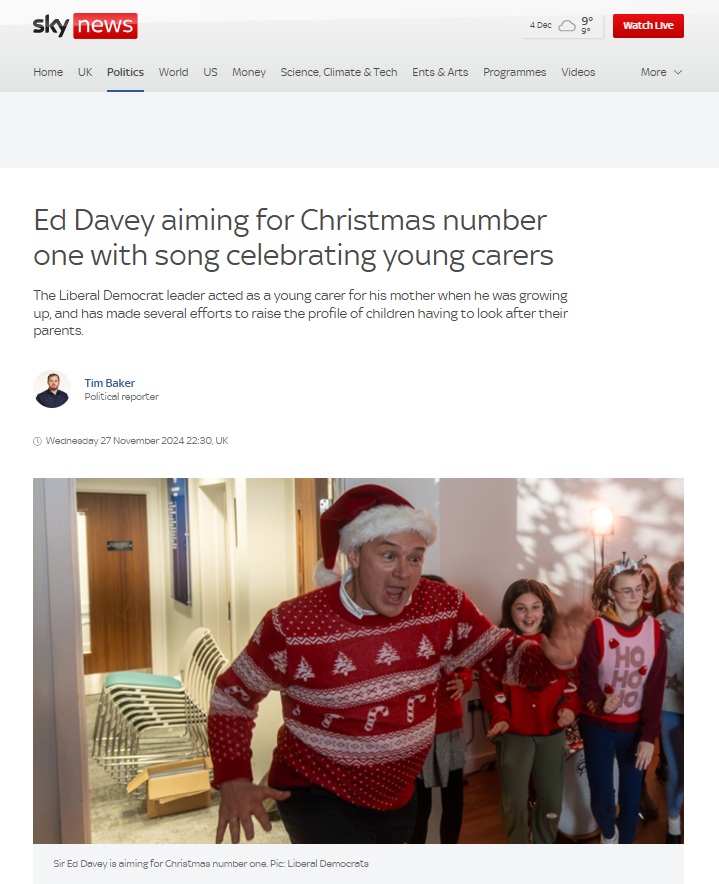Open the World section
Viewport: 719px width, 884px height.
[173, 72]
